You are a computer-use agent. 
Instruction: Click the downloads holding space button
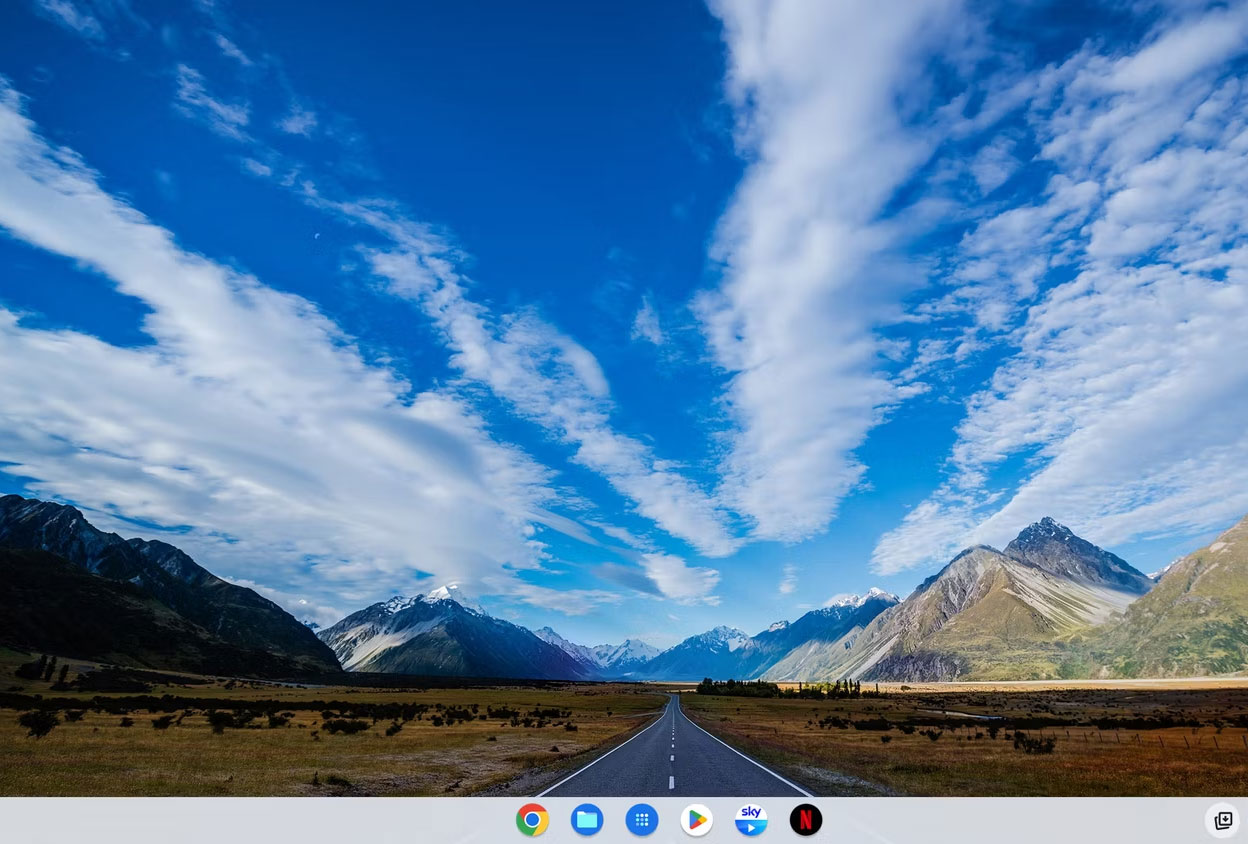pos(1222,820)
